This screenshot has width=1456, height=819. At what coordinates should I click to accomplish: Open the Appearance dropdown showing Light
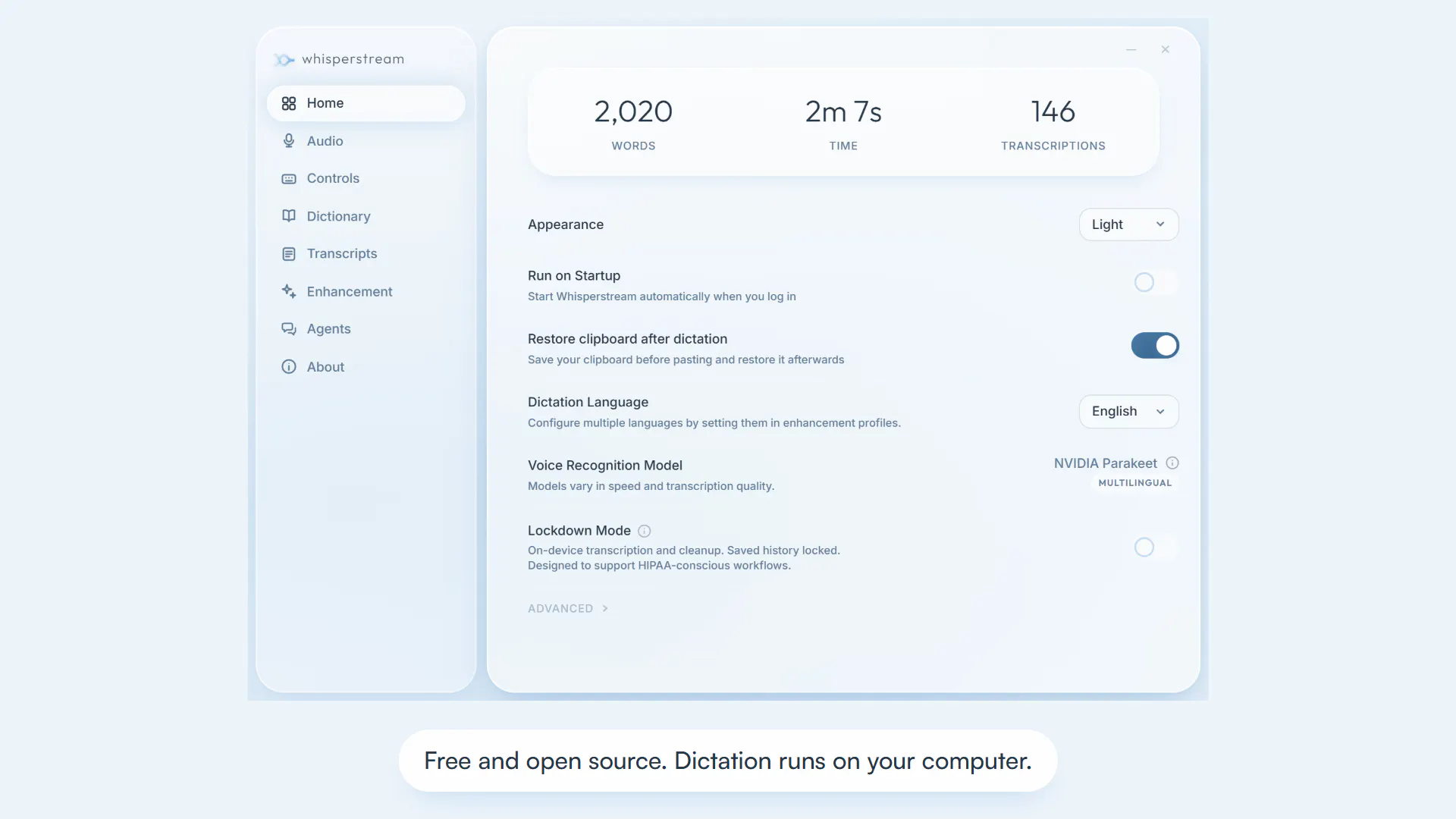[1128, 224]
